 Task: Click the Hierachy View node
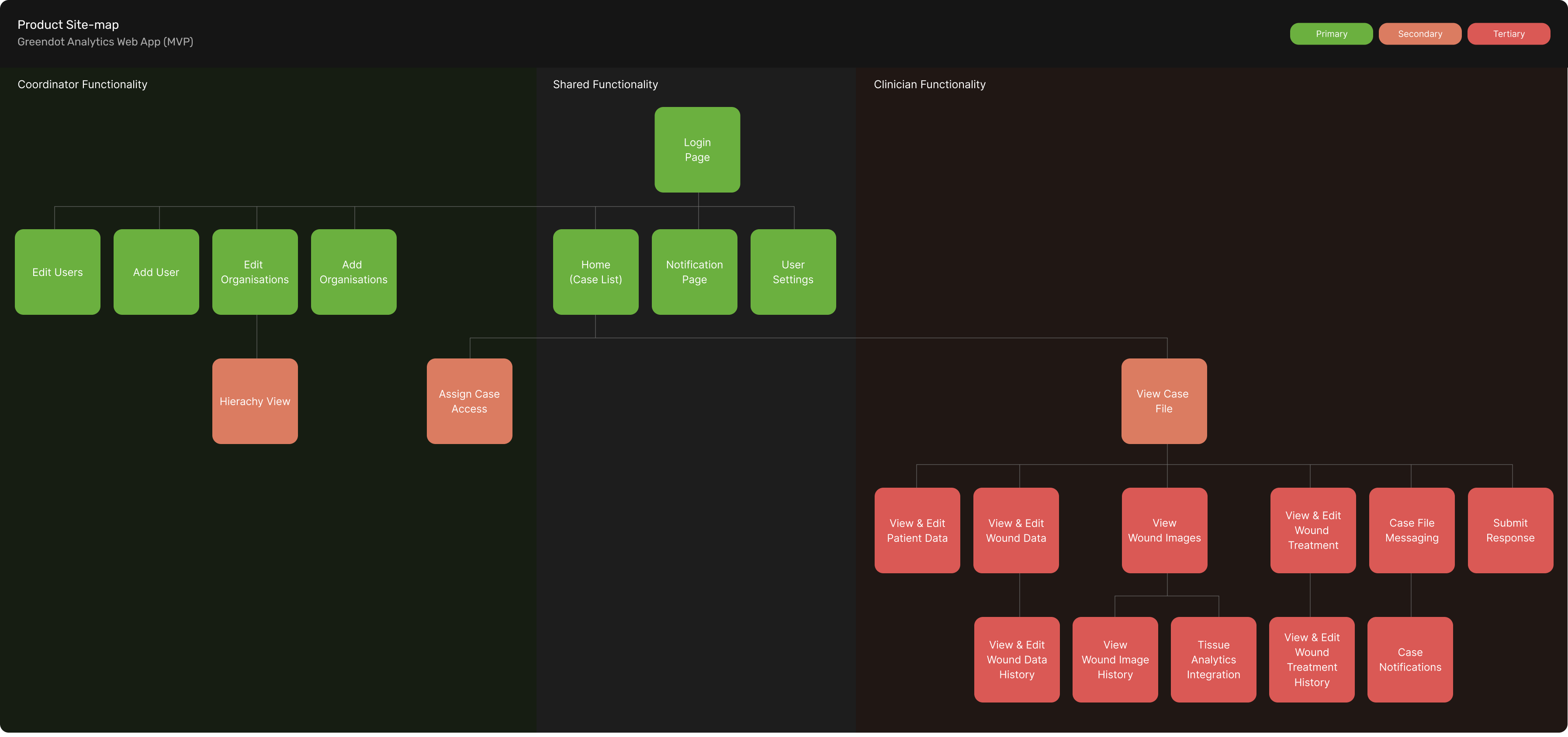tap(254, 401)
